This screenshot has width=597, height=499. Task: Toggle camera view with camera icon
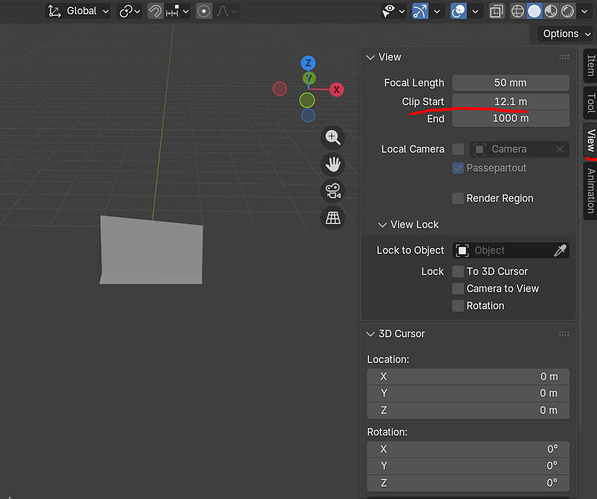(333, 191)
